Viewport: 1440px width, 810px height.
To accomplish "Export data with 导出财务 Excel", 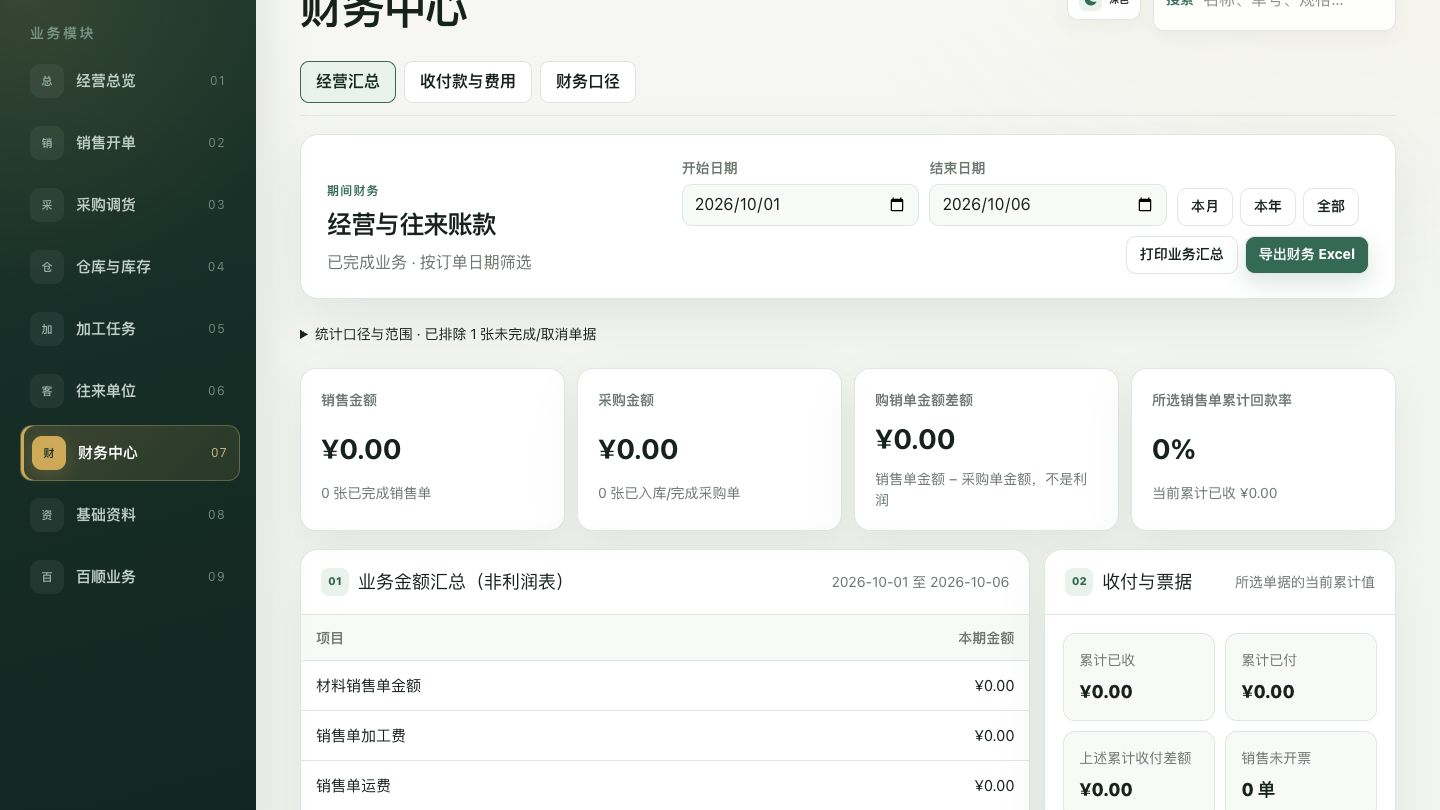I will click(x=1307, y=255).
